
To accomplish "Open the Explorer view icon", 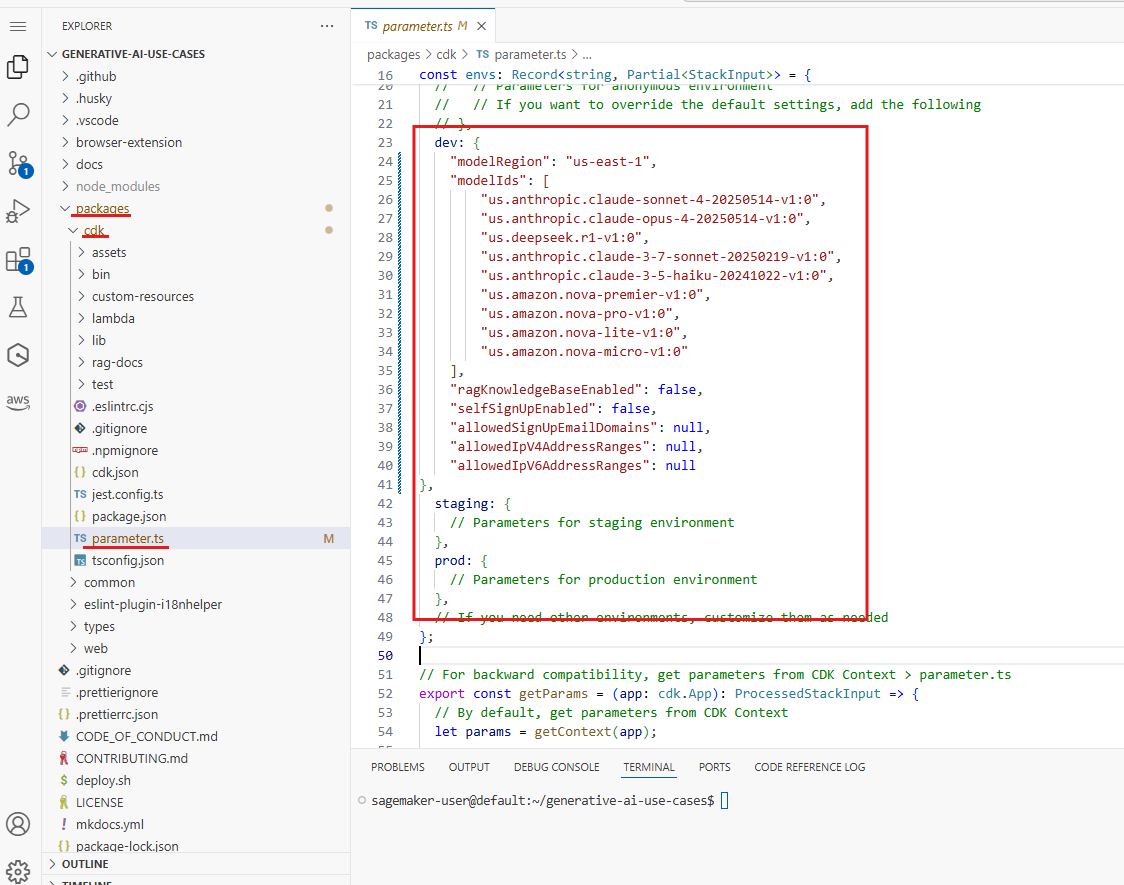I will pos(18,67).
